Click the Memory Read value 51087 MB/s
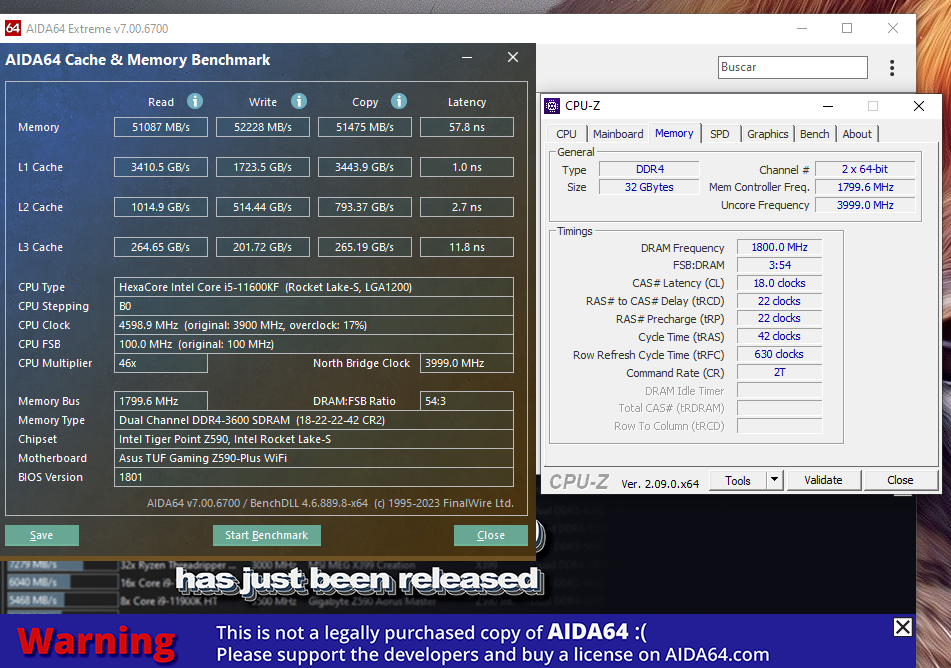 coord(161,127)
